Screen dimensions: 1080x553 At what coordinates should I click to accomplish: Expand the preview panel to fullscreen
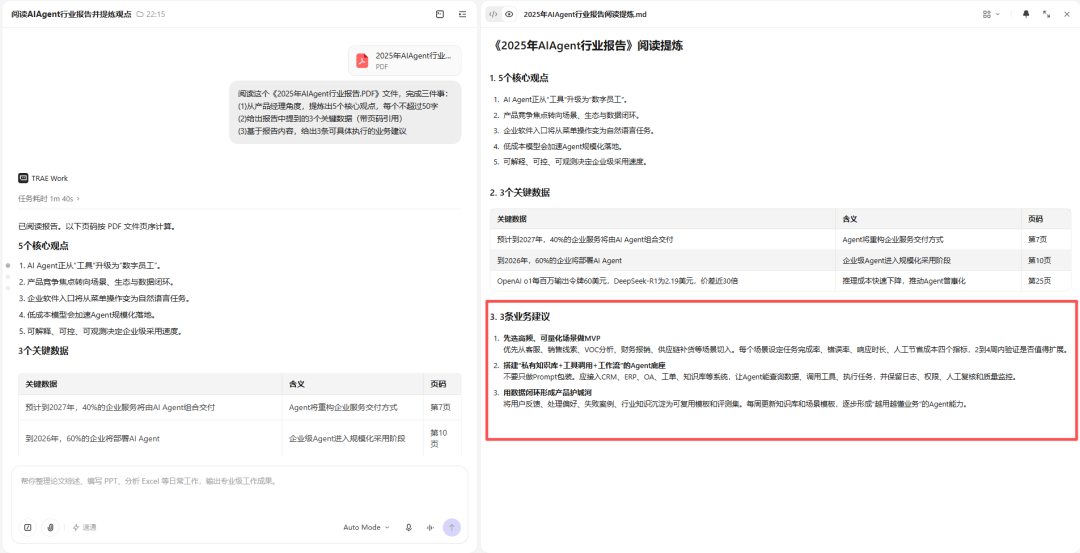pyautogui.click(x=1046, y=14)
